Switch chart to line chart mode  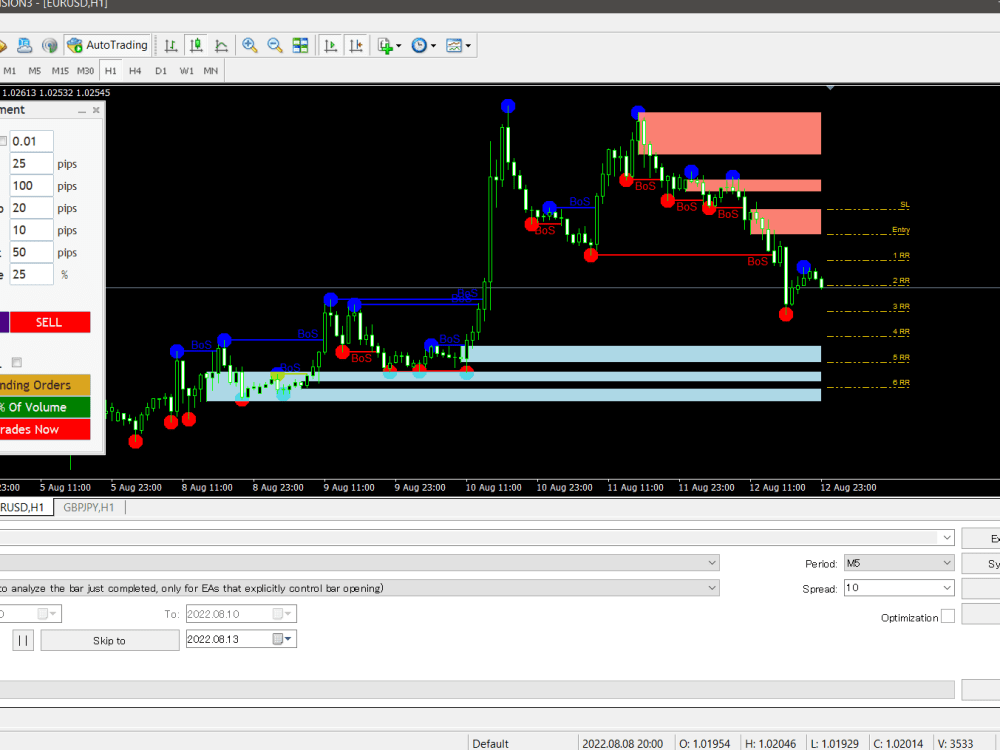pos(221,45)
